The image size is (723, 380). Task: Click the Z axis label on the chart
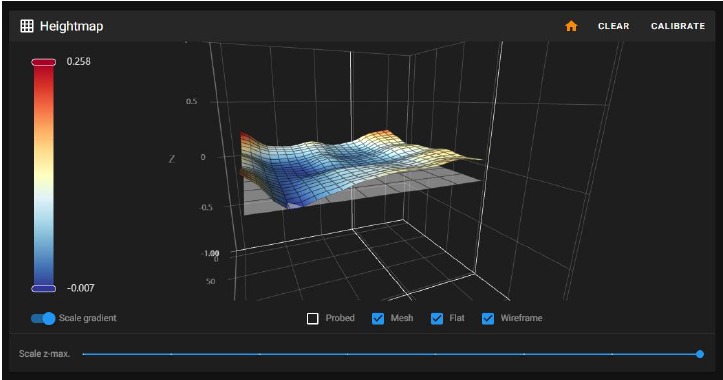coord(172,159)
